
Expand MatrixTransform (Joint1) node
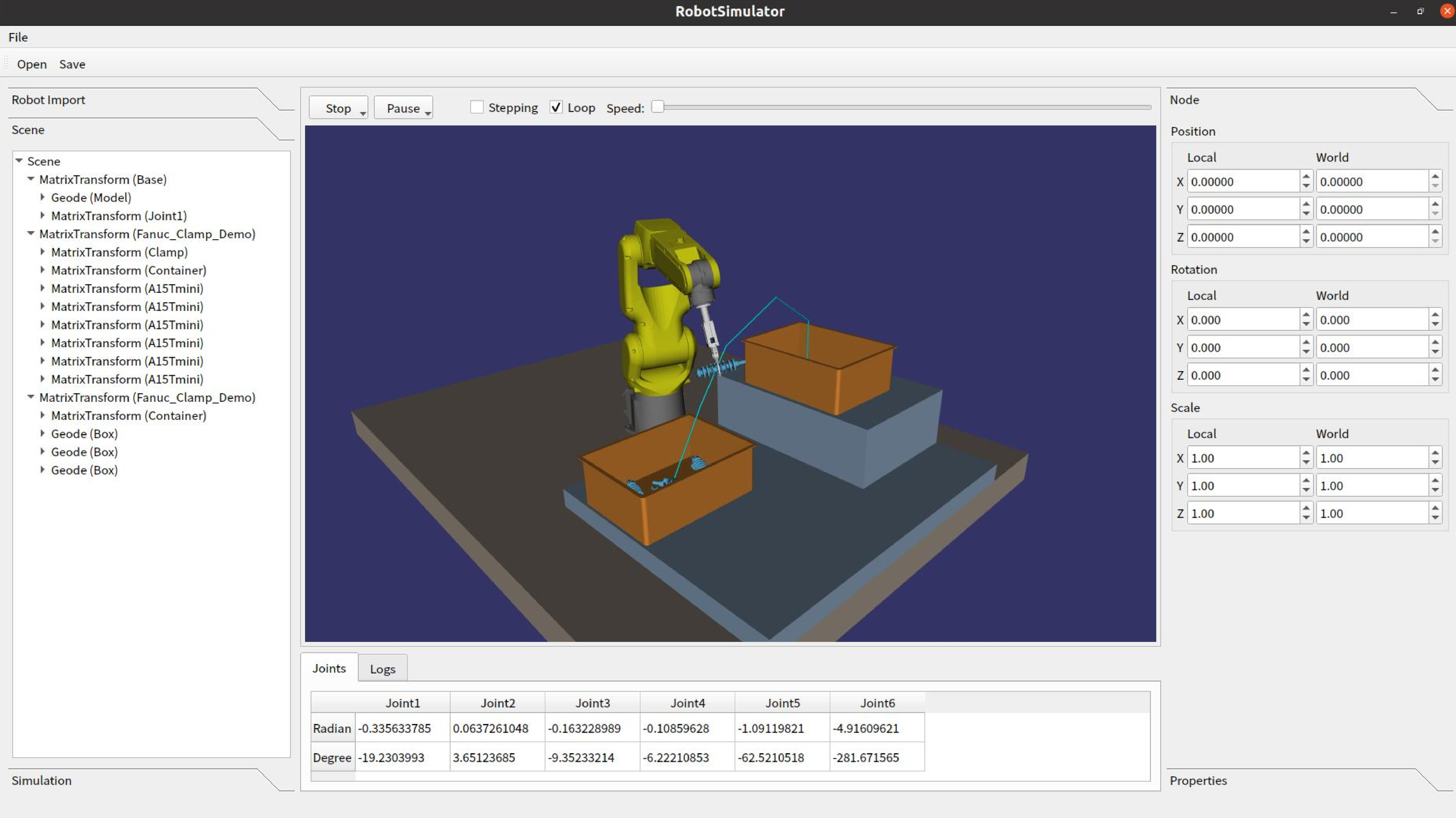coord(42,215)
